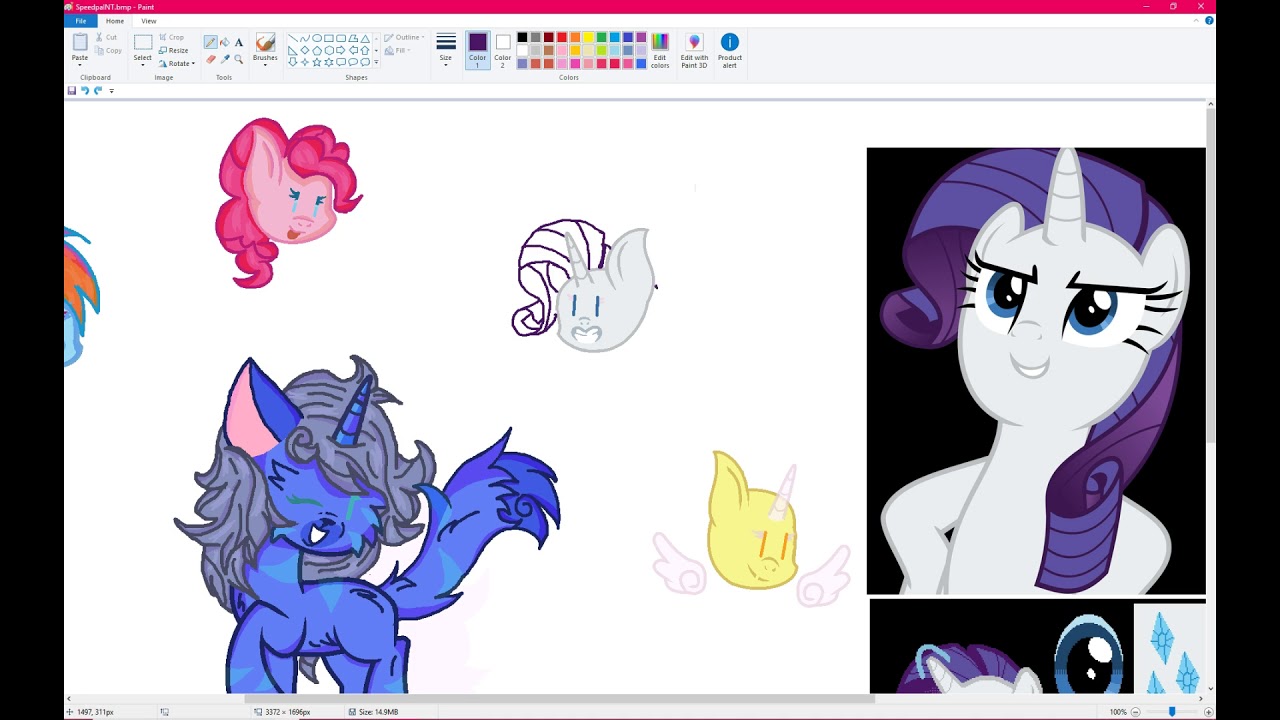Choose the Oval shape

(317, 38)
